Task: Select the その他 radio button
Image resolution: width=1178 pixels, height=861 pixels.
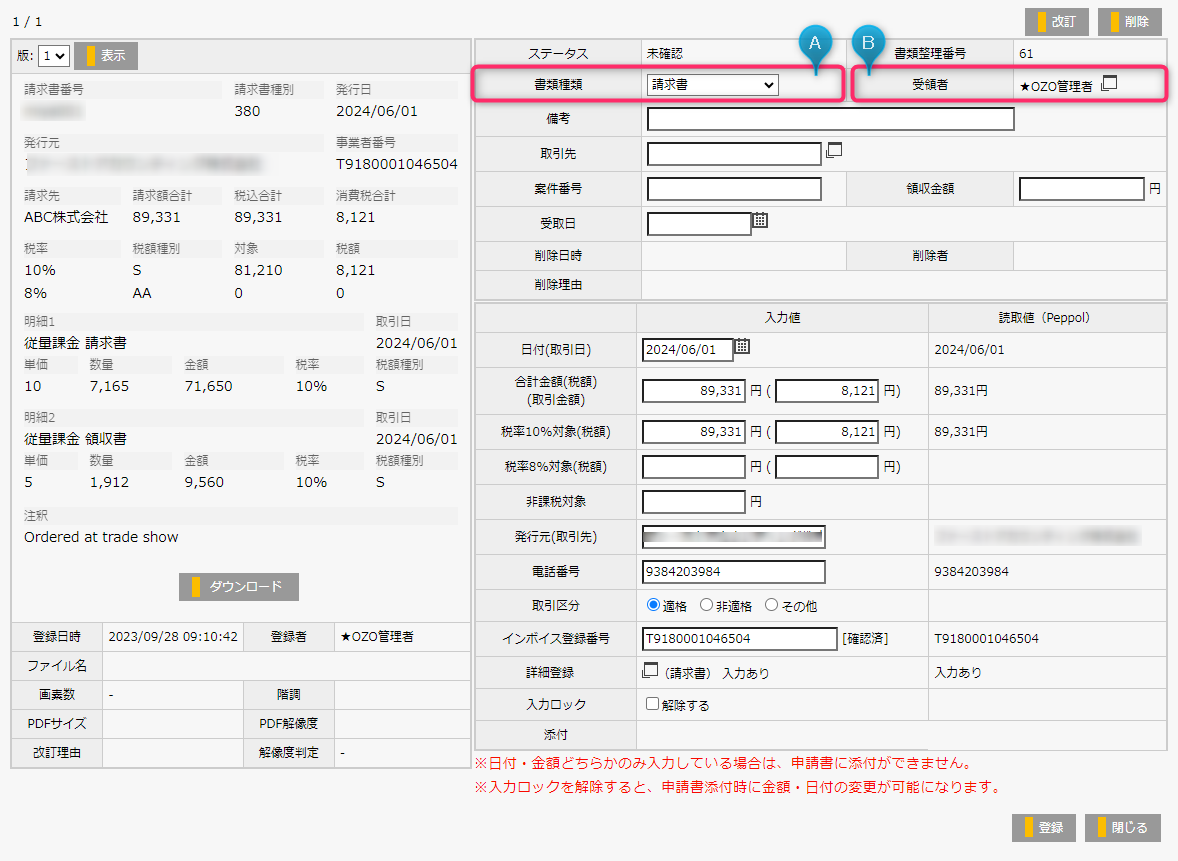Action: click(x=771, y=605)
